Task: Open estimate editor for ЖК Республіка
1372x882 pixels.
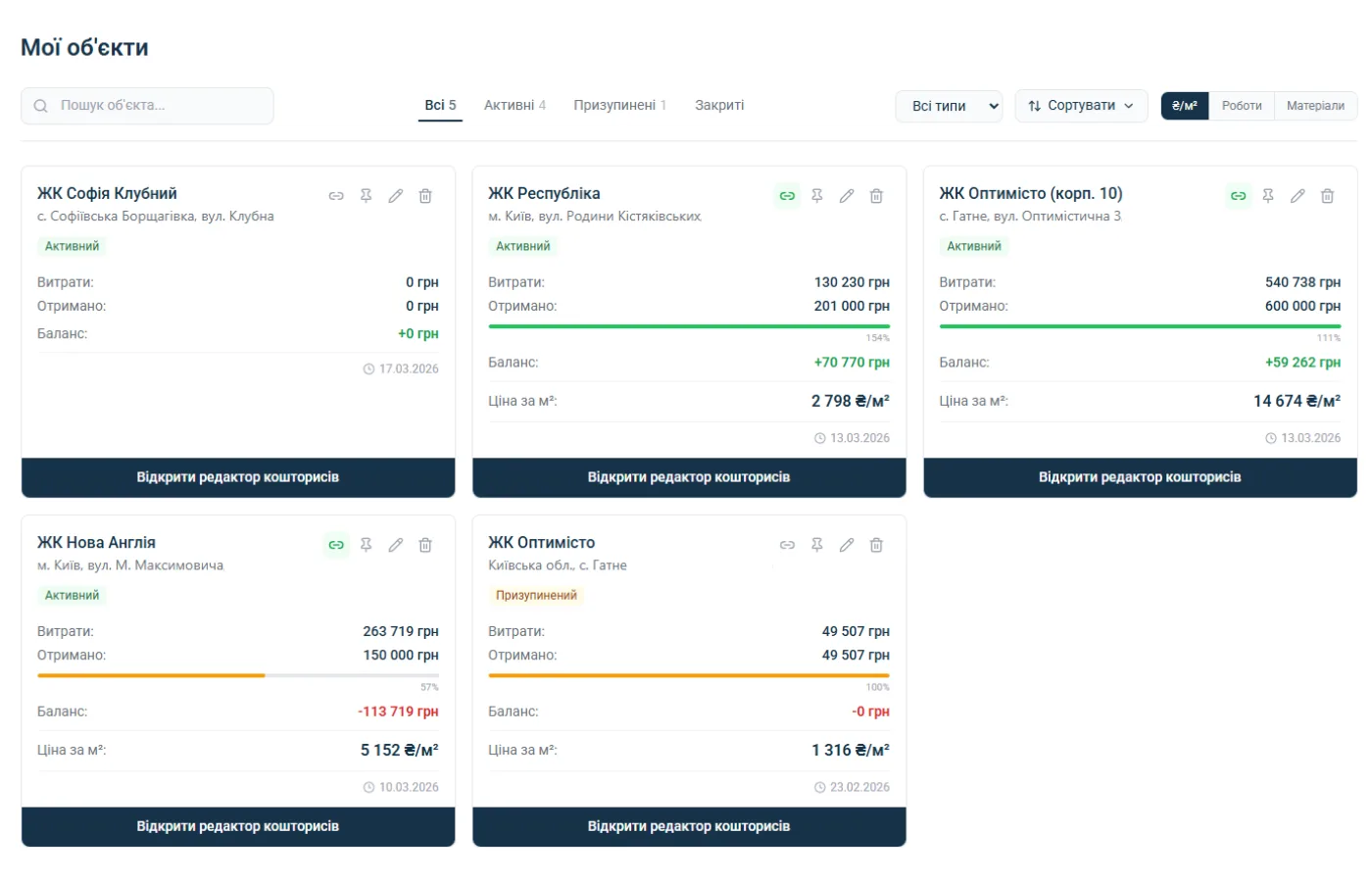Action: pyautogui.click(x=689, y=477)
